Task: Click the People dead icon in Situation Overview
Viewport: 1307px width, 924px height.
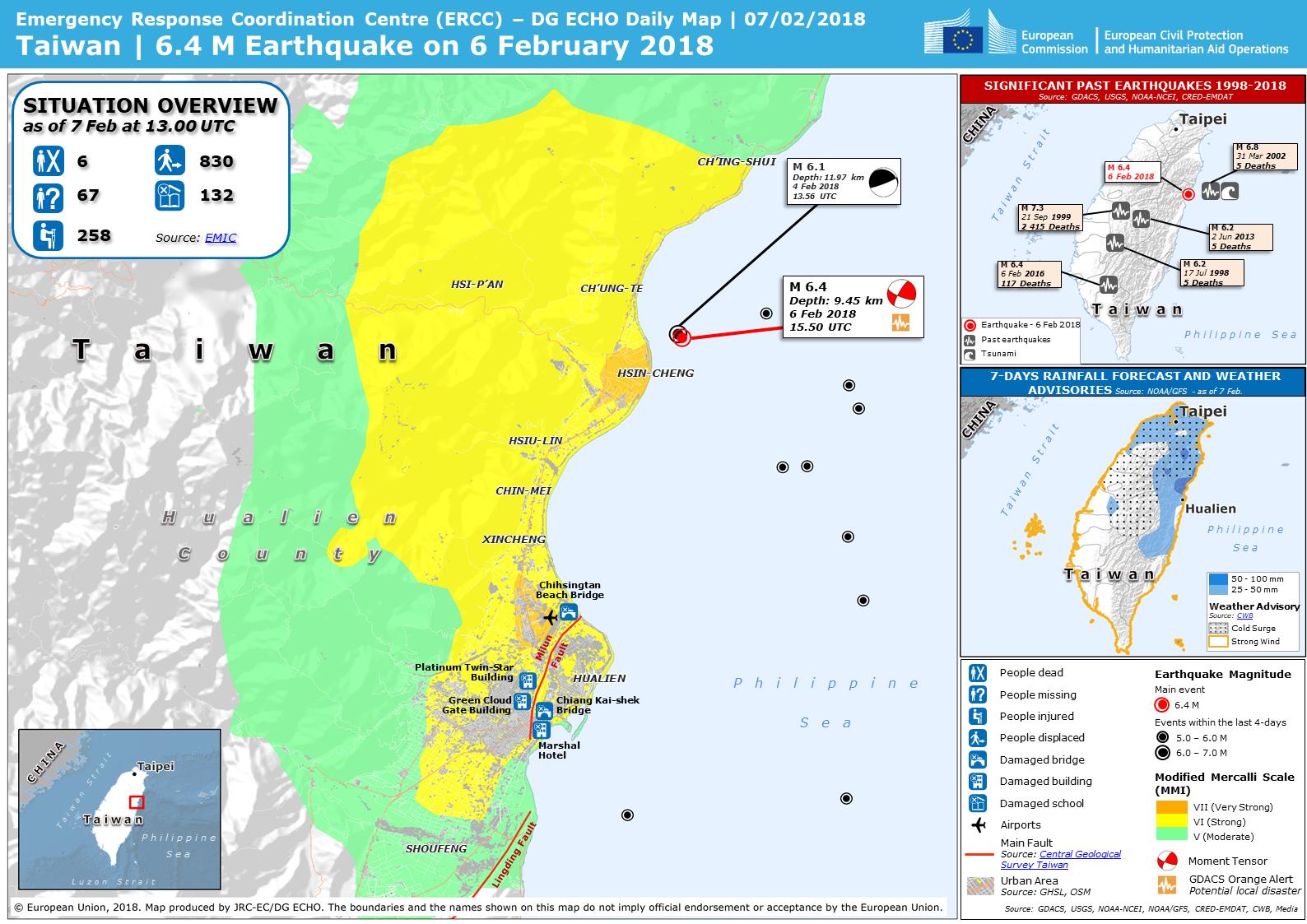Action: [48, 161]
